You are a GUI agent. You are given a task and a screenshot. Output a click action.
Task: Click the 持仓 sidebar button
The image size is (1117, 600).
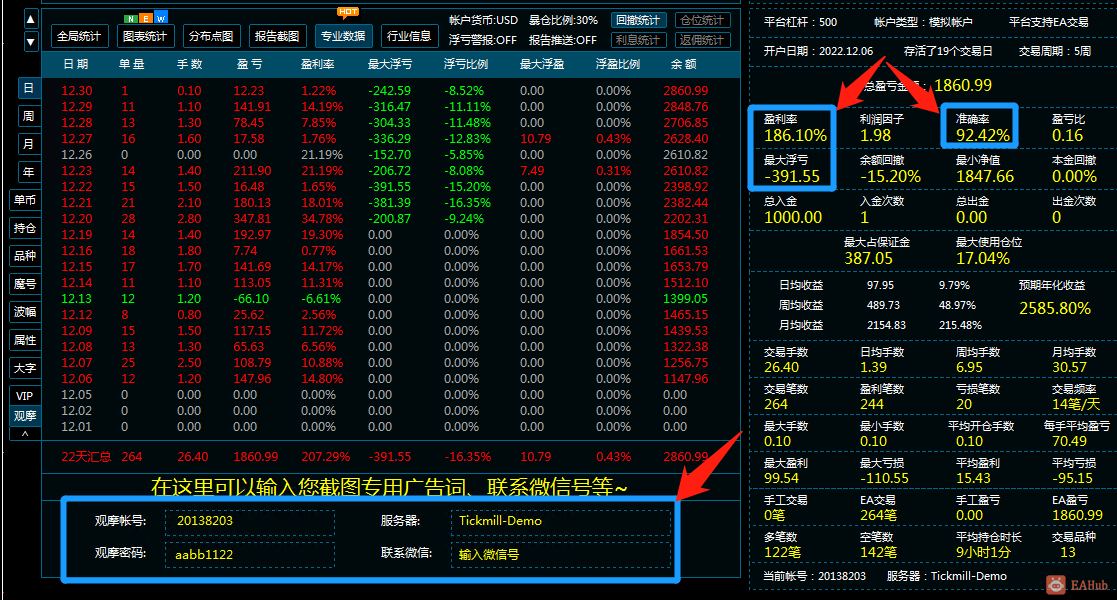coord(25,228)
